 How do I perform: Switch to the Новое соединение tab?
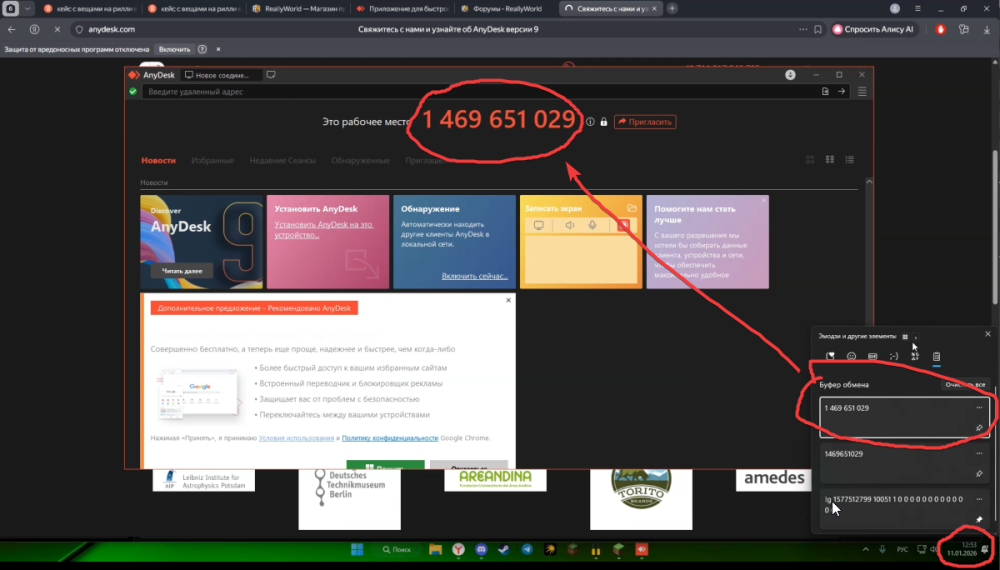click(221, 75)
